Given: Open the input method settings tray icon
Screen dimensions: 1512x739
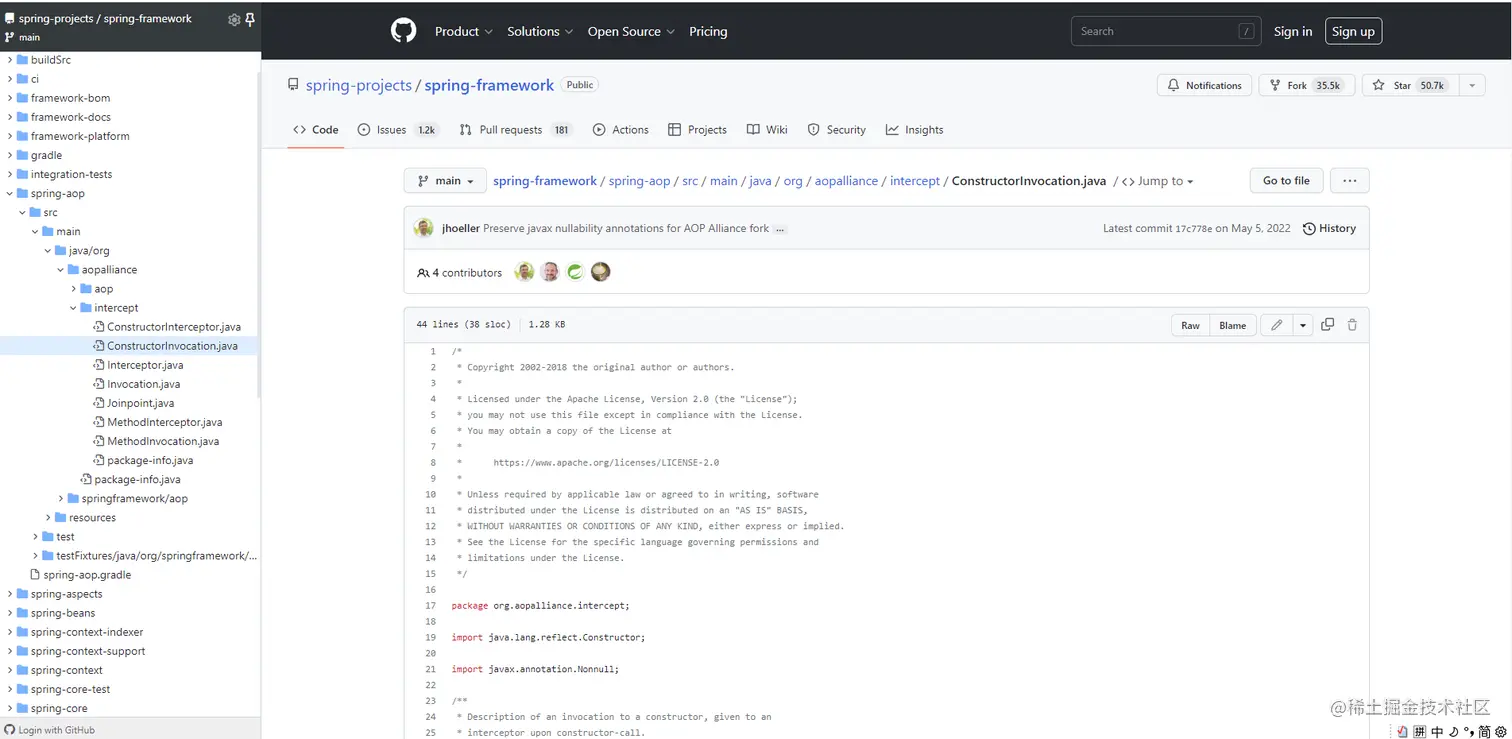Looking at the screenshot, I should 1500,732.
